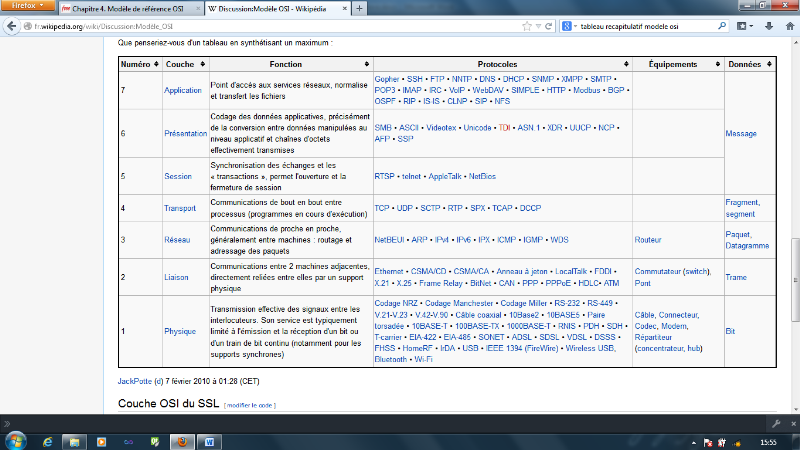Open the Firefox downloads arrow
Image resolution: width=800 pixels, height=450 pixels.
769,26
